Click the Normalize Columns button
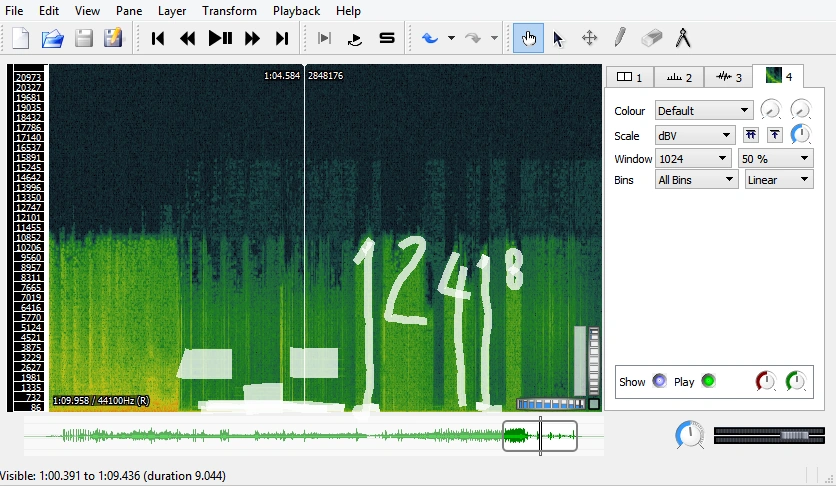The width and height of the screenshot is (836, 486). 750,135
